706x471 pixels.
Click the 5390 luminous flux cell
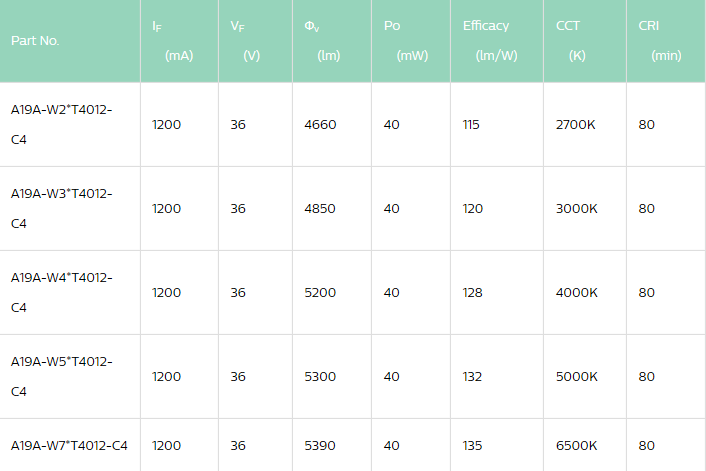click(320, 444)
